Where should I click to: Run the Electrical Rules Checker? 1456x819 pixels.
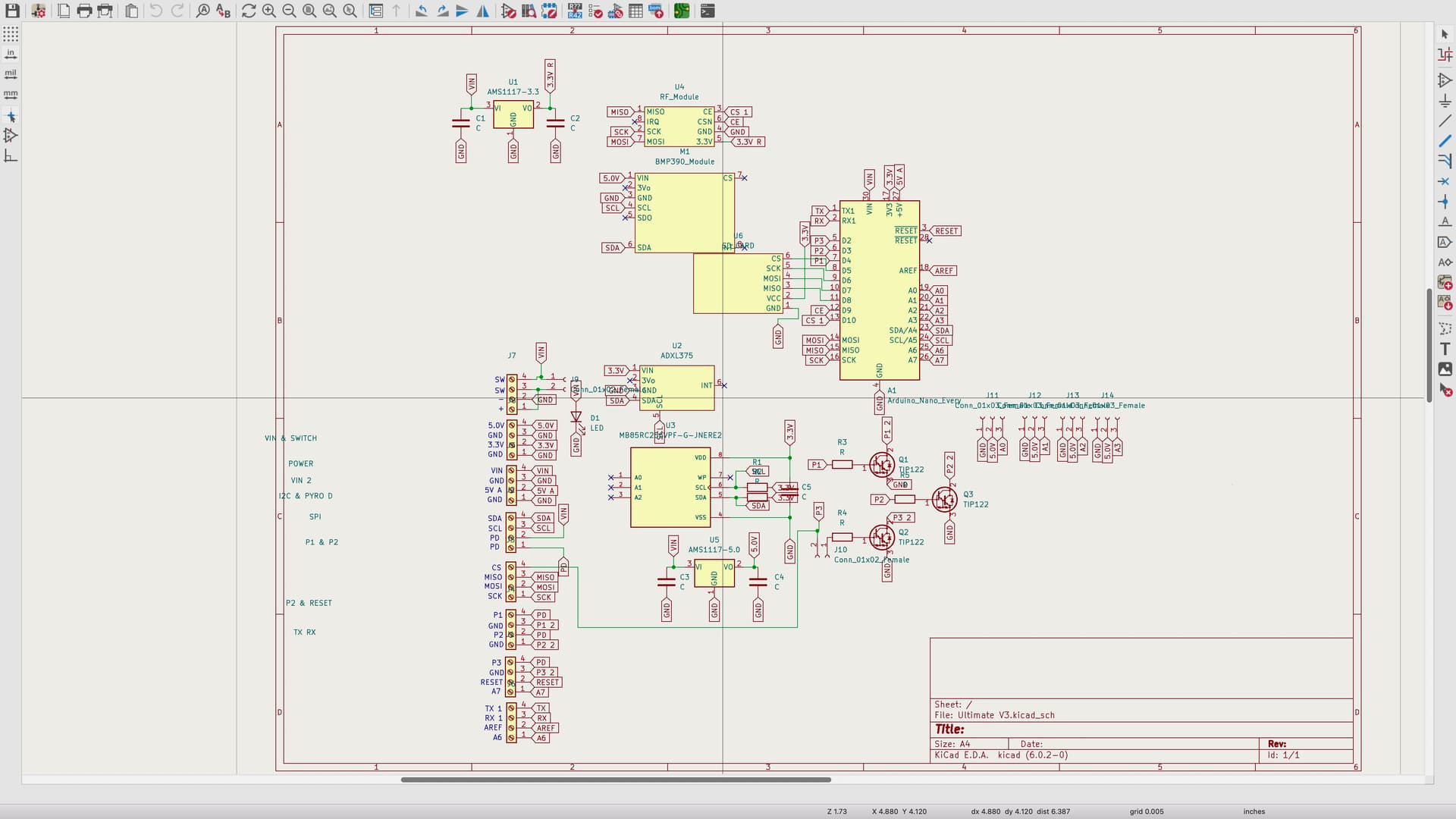click(x=595, y=11)
